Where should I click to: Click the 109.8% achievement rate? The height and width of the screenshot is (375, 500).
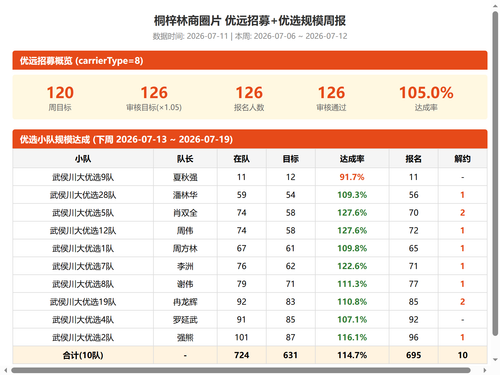[x=352, y=248]
